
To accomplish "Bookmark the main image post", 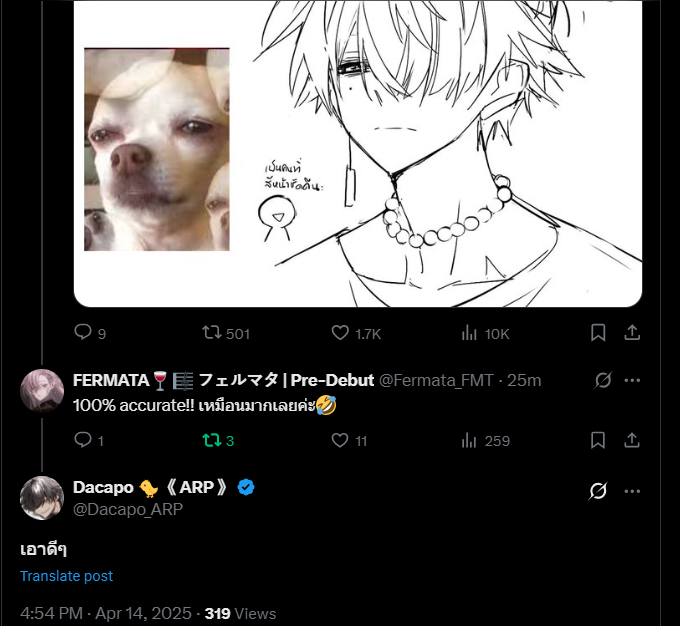I will [597, 333].
